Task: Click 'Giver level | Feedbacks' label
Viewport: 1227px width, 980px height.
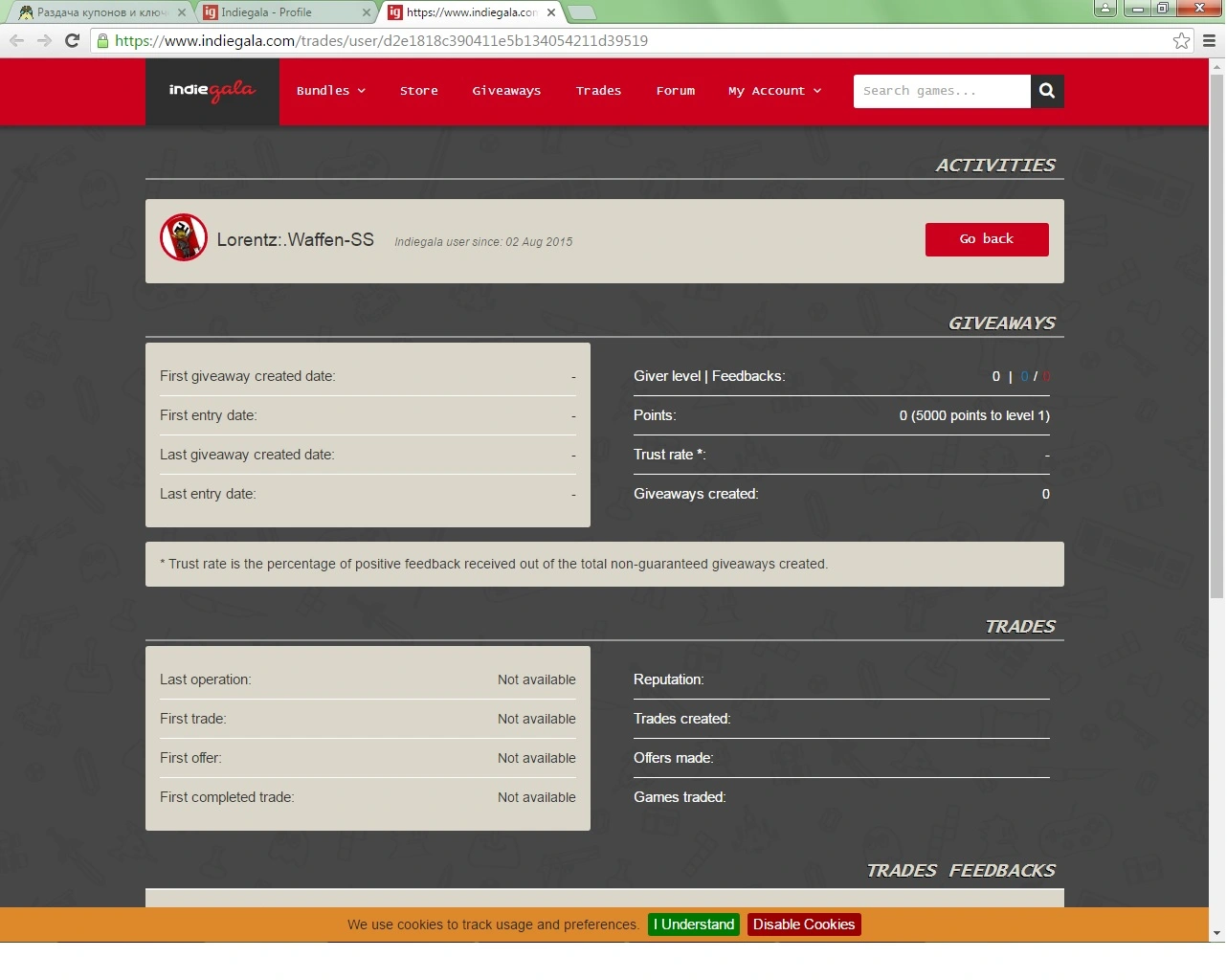Action: (709, 376)
